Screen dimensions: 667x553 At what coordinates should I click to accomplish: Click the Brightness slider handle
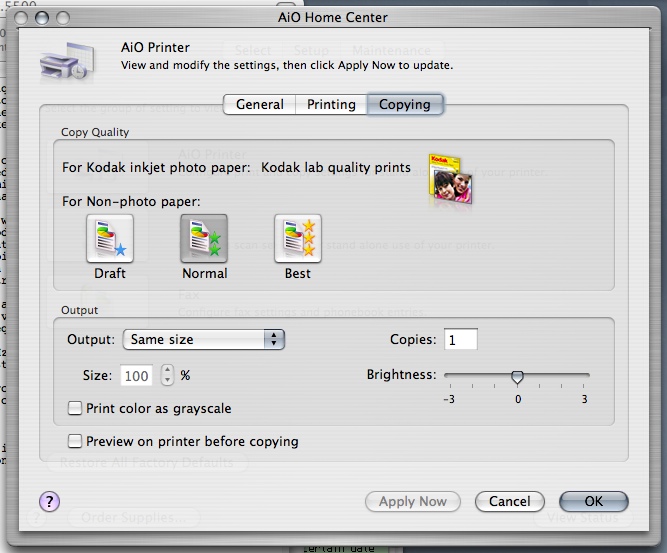517,376
